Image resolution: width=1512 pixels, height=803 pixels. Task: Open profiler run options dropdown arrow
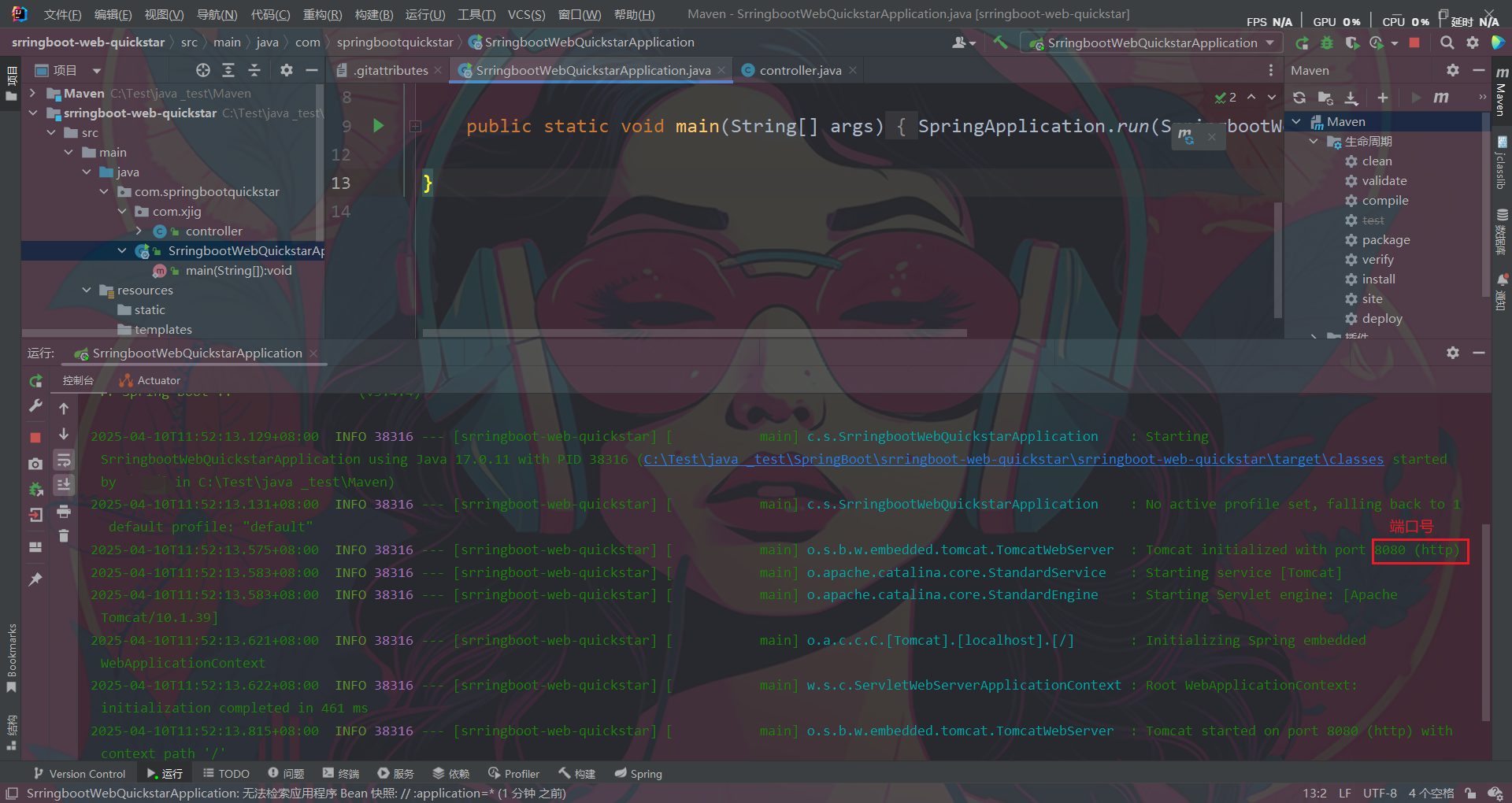click(x=1394, y=43)
